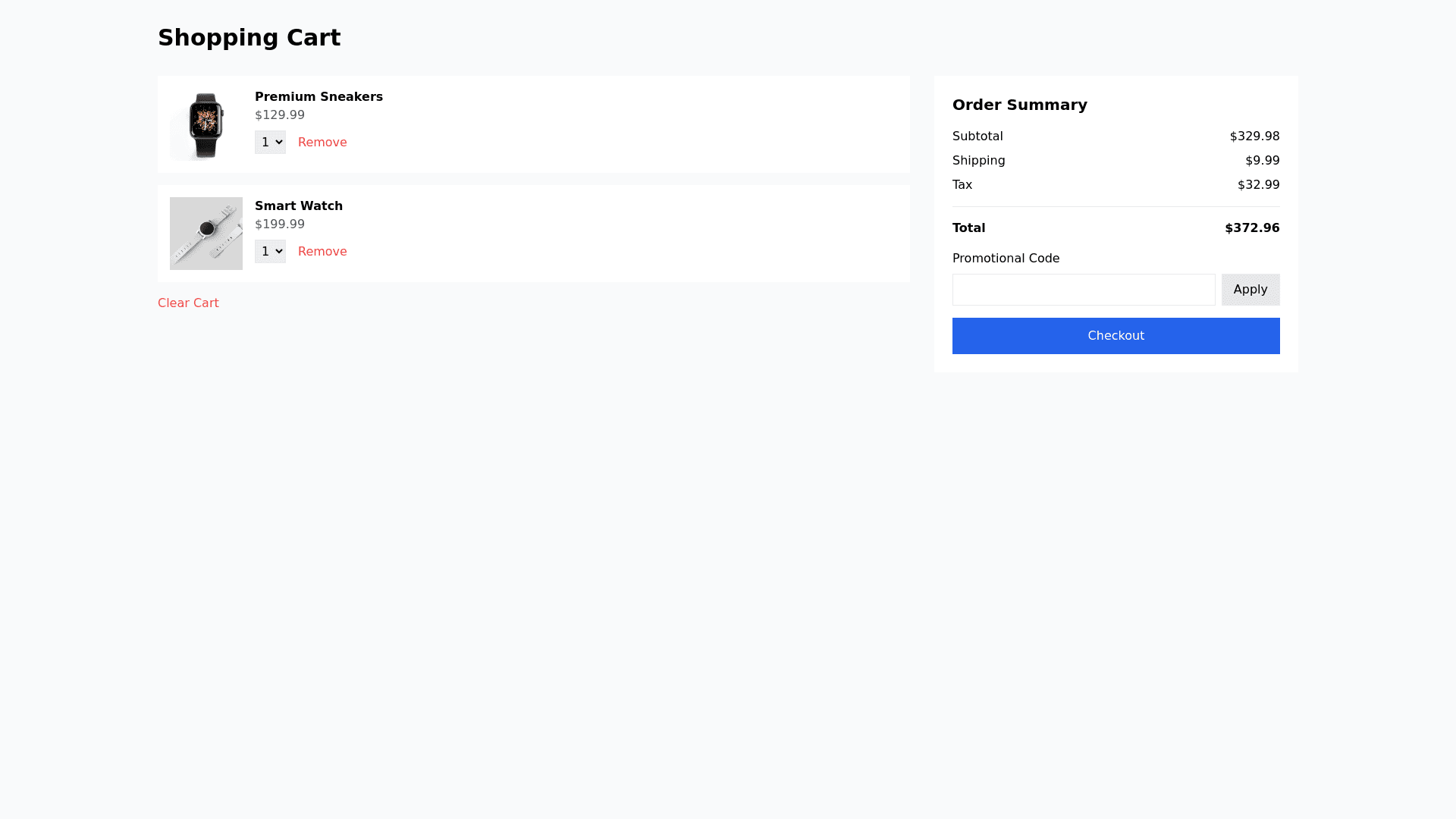Click the $129.99 item price
The height and width of the screenshot is (819, 1456).
280,115
